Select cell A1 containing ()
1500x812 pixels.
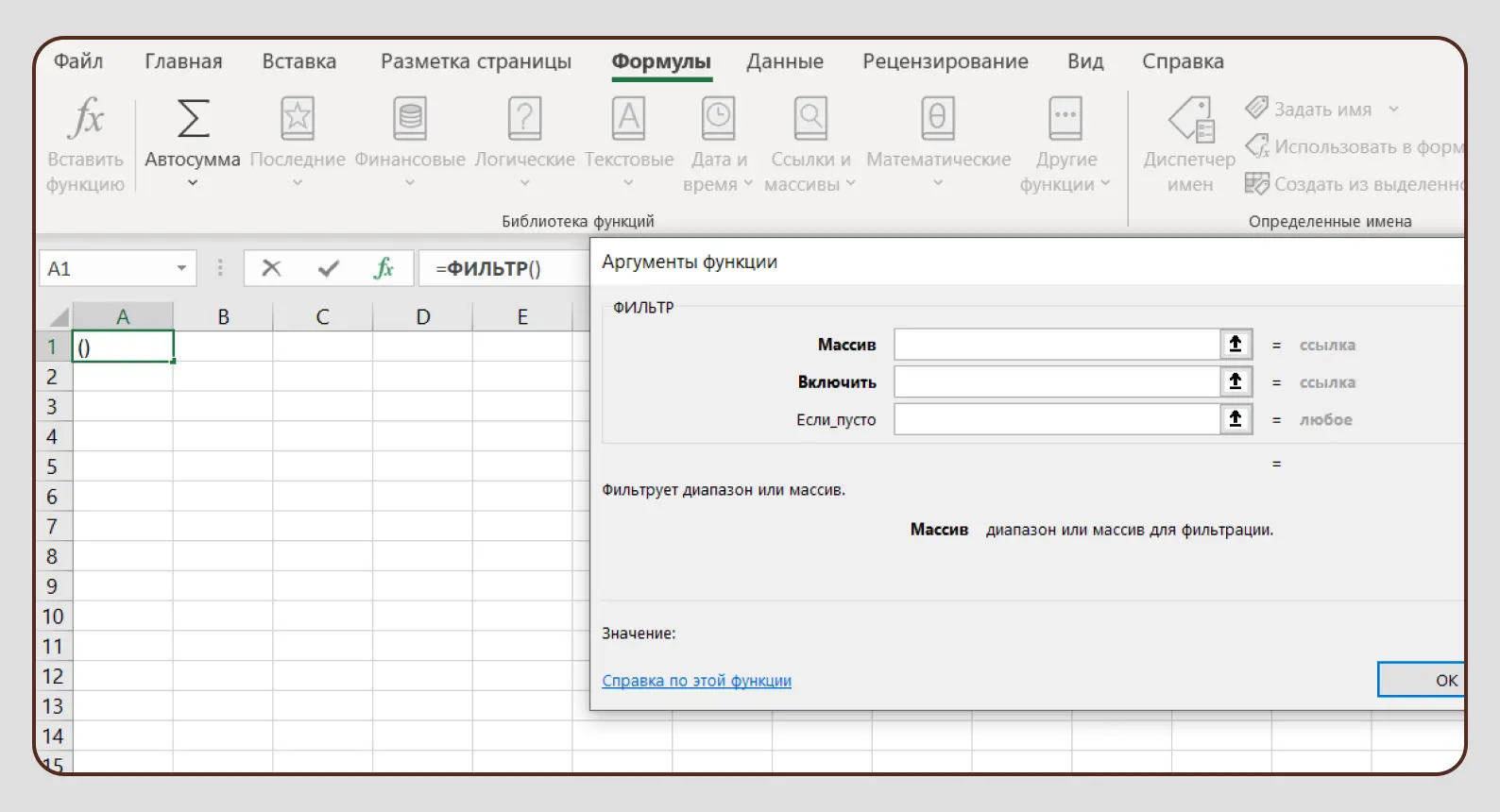123,347
